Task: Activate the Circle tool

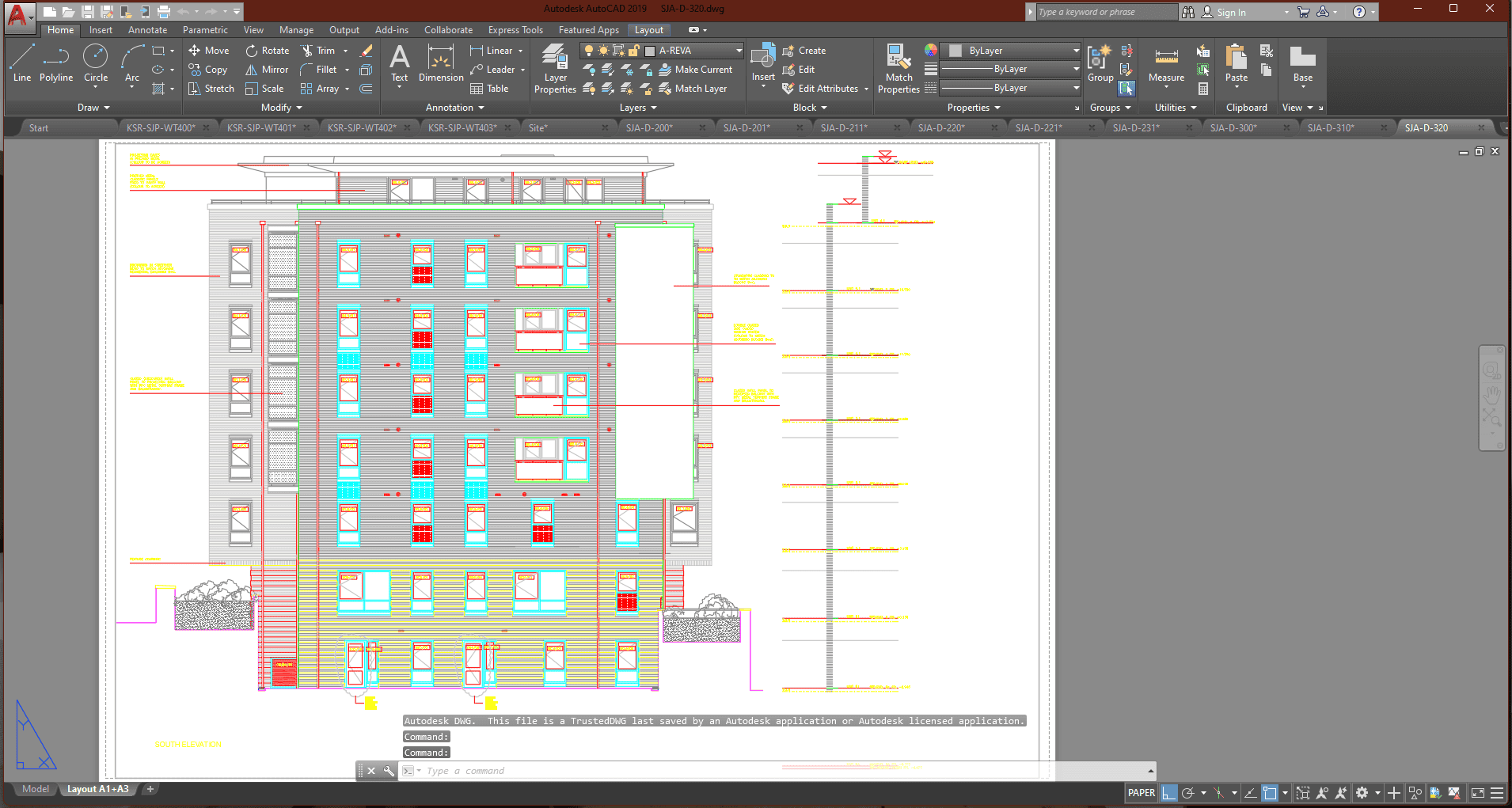Action: tap(96, 63)
